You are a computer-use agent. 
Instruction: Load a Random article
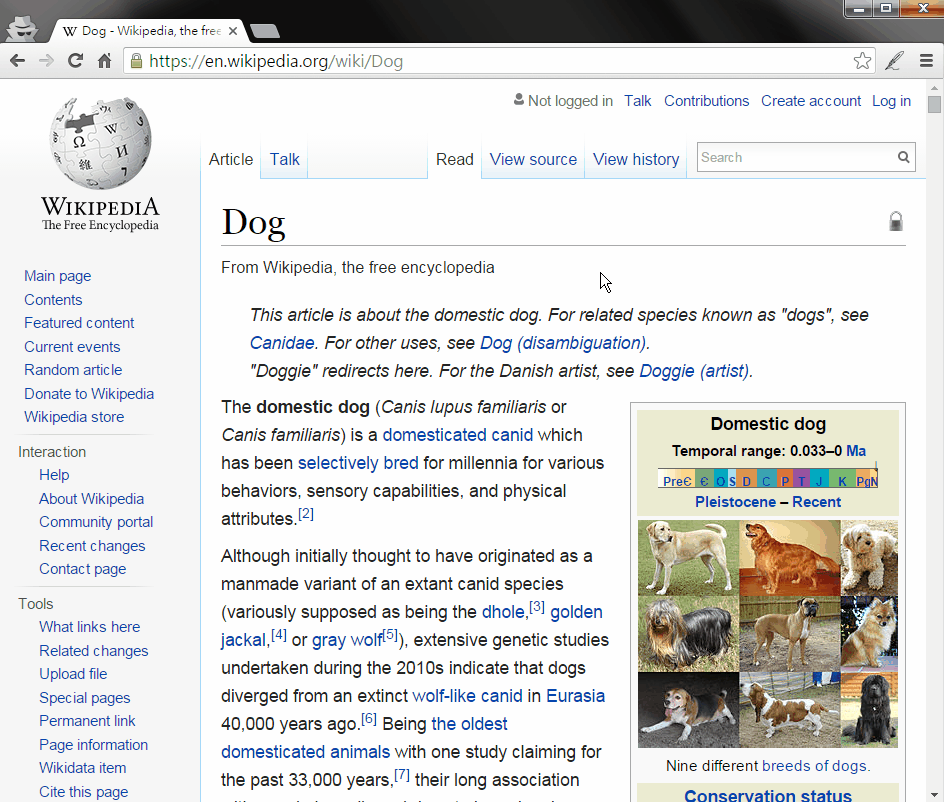73,370
